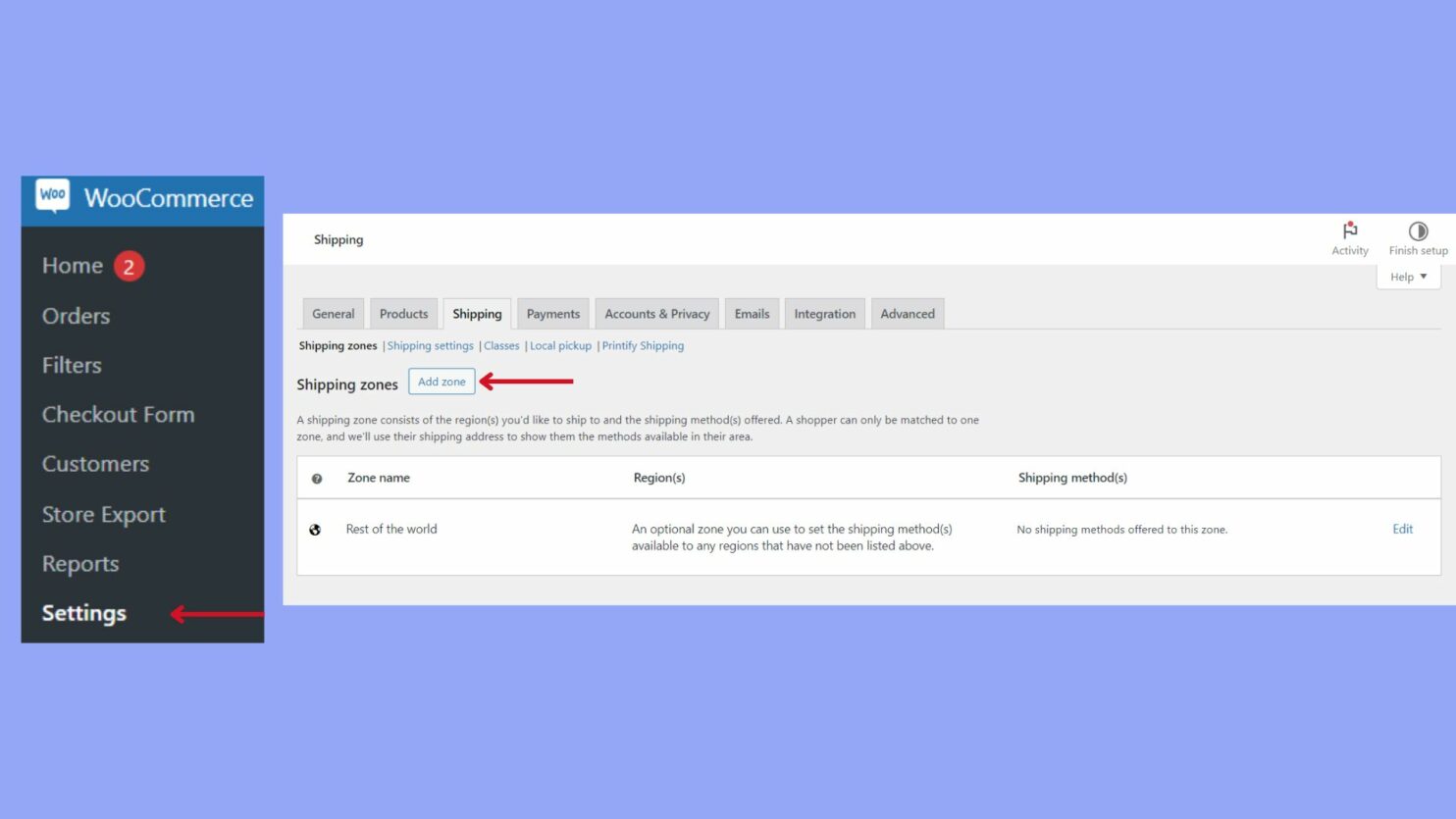Switch to the Payments tab
The height and width of the screenshot is (819, 1456).
[552, 313]
